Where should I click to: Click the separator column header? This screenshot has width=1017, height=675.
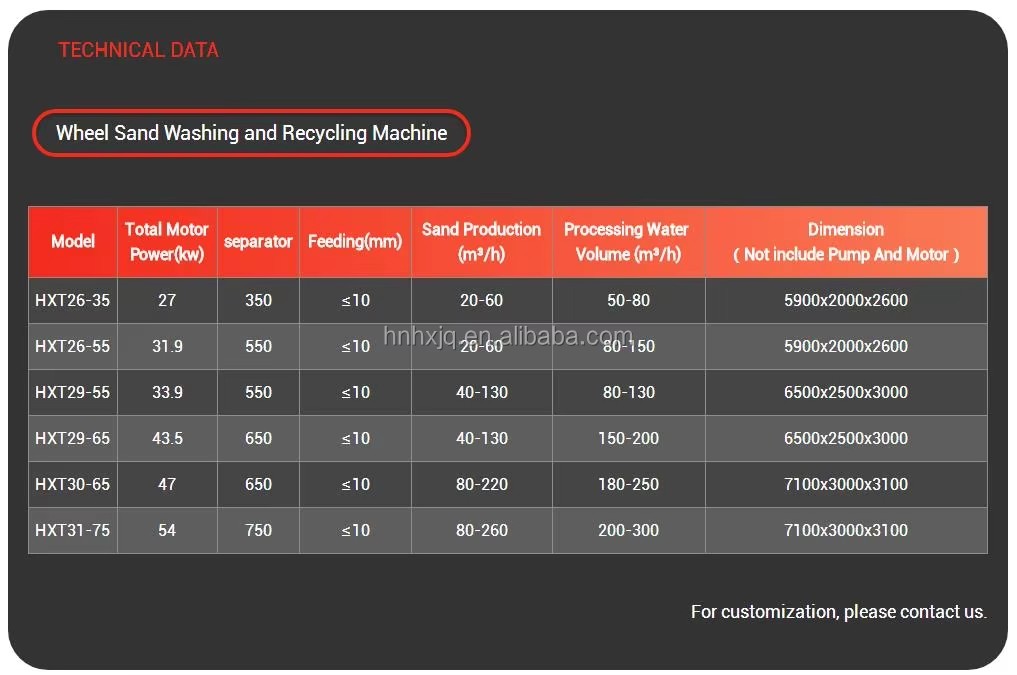[258, 241]
